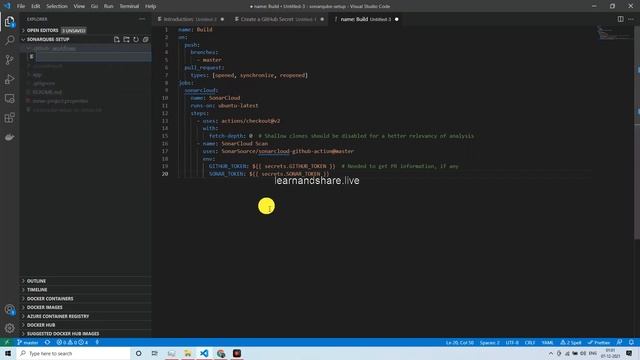
Task: Expand Timeline panel
Action: 86,290
